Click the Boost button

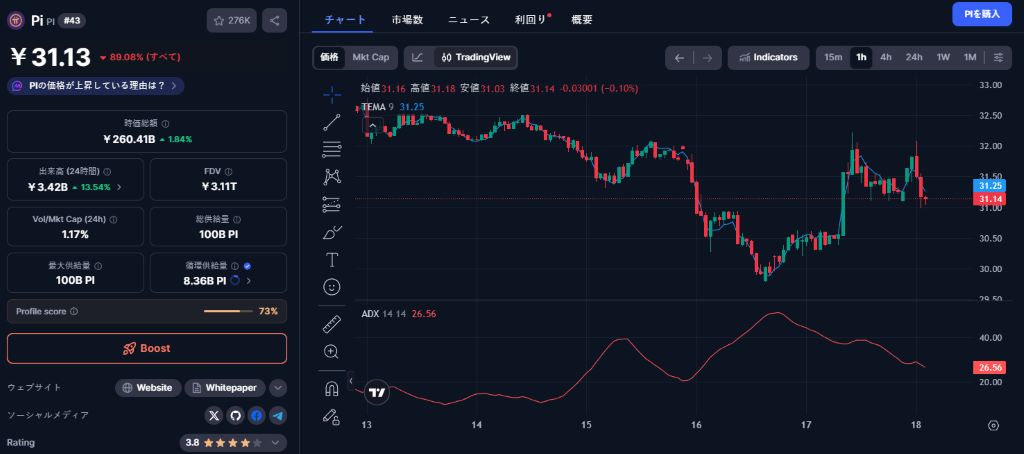147,348
